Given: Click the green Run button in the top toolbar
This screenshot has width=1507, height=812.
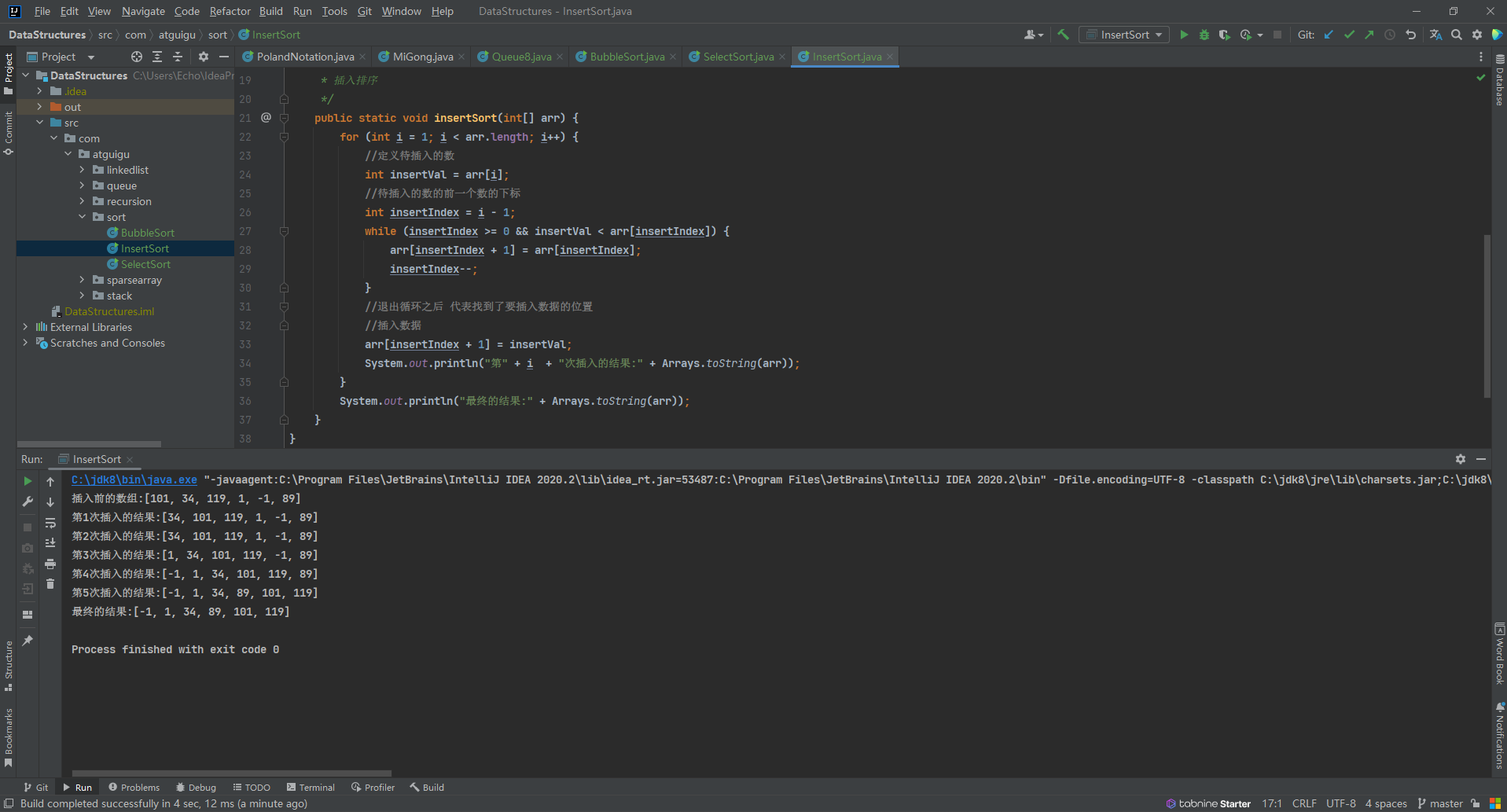Looking at the screenshot, I should (1184, 35).
